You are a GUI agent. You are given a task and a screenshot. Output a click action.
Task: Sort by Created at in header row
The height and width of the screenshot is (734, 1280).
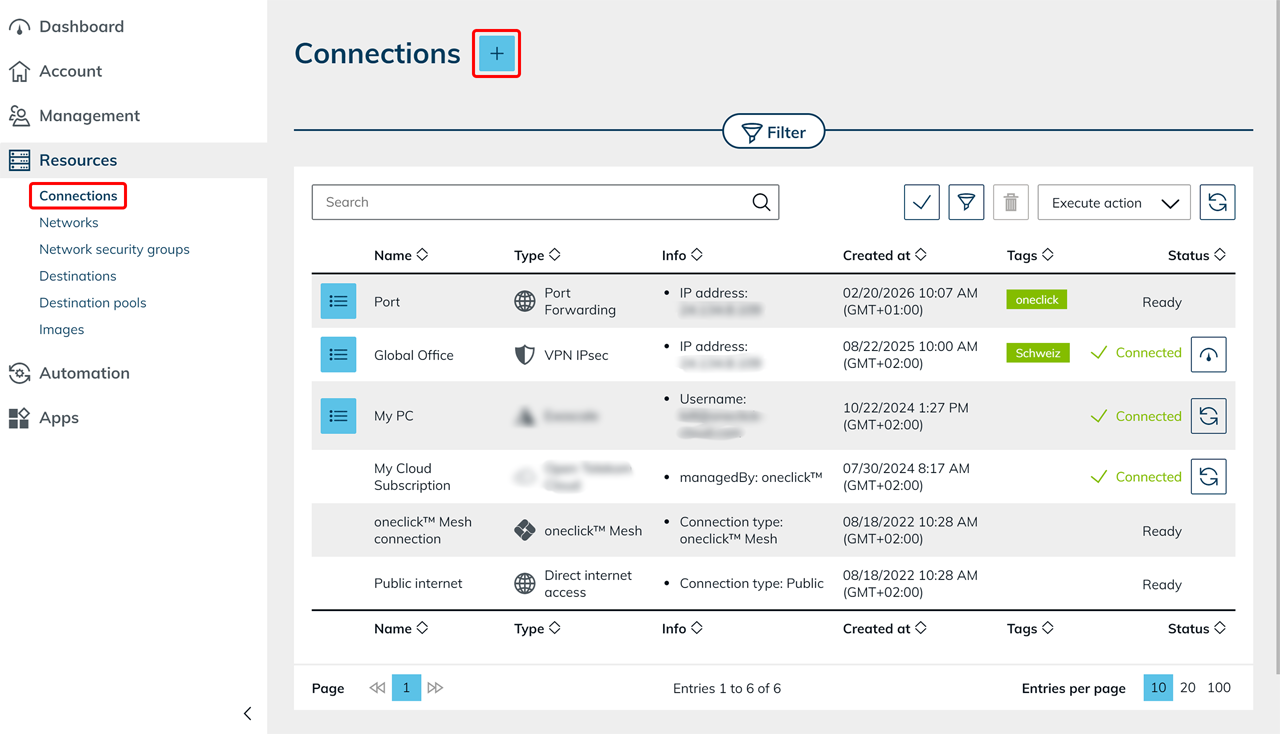[x=885, y=255]
